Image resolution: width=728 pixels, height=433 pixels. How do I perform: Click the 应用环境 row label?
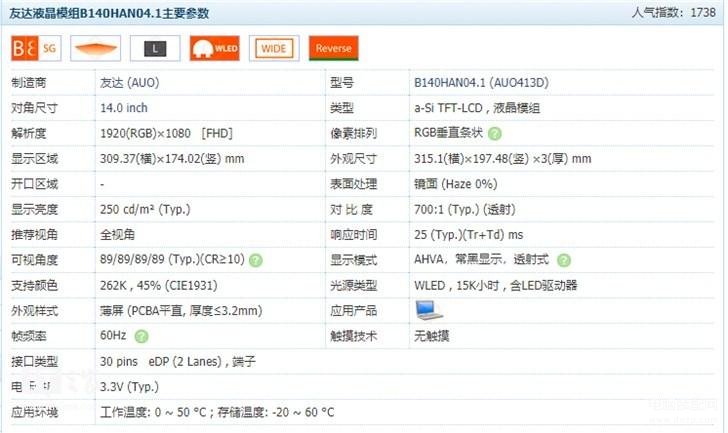pyautogui.click(x=34, y=412)
